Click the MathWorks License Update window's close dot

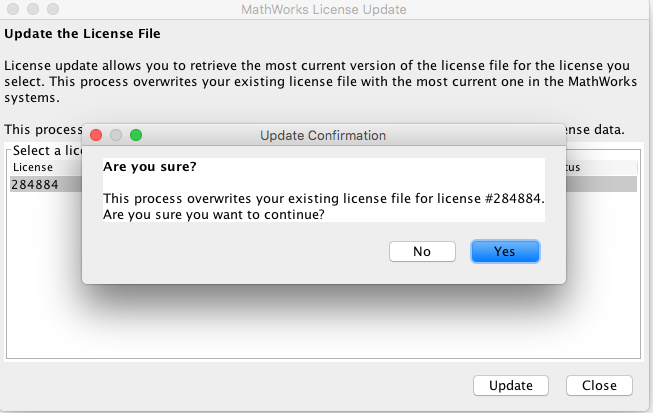point(11,9)
